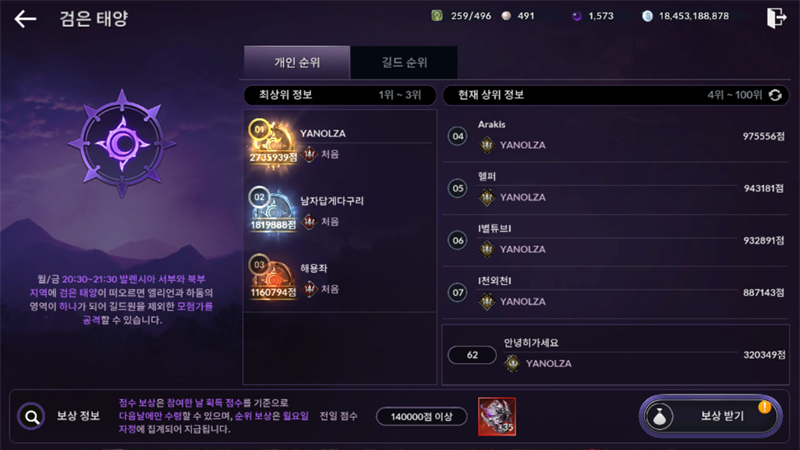Claim rewards with 보상 받기 button
The width and height of the screenshot is (800, 450).
pos(710,416)
